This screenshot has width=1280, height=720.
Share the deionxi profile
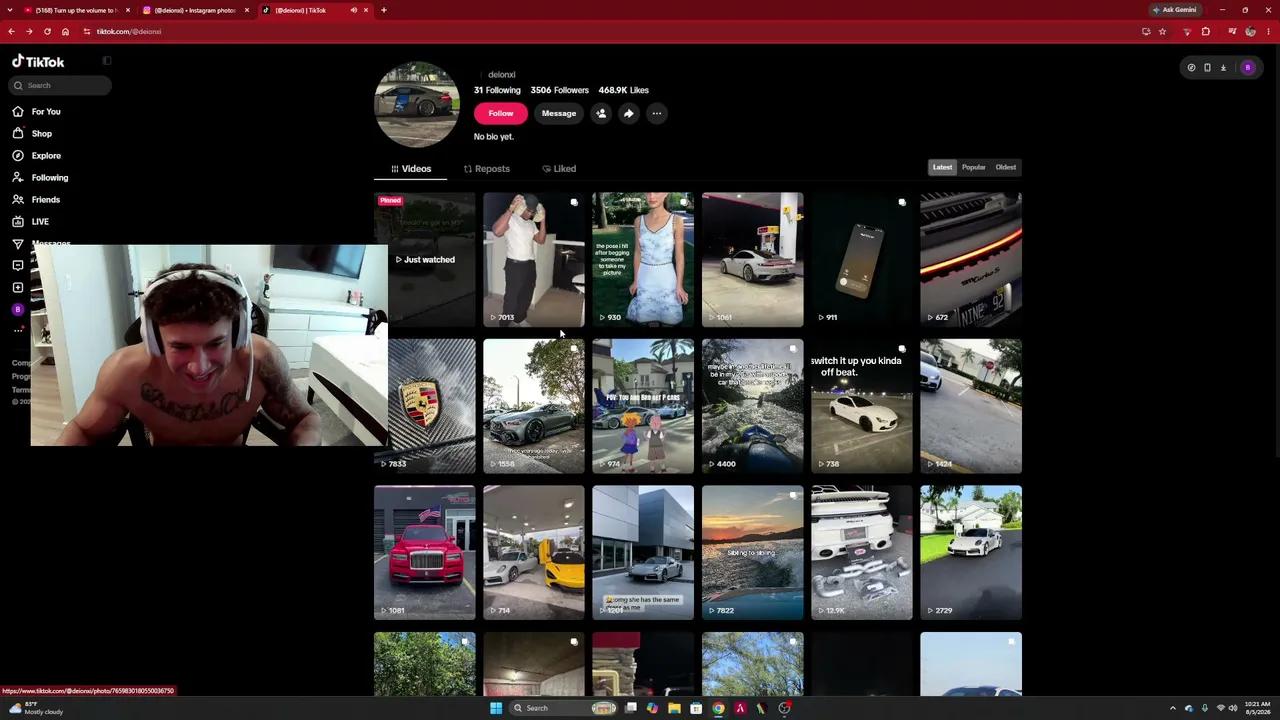[x=629, y=113]
